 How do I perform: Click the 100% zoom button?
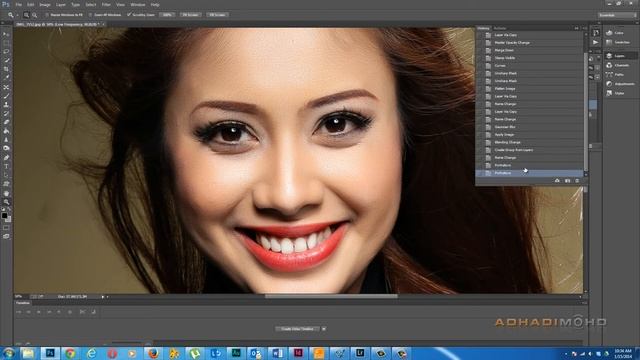[167, 15]
